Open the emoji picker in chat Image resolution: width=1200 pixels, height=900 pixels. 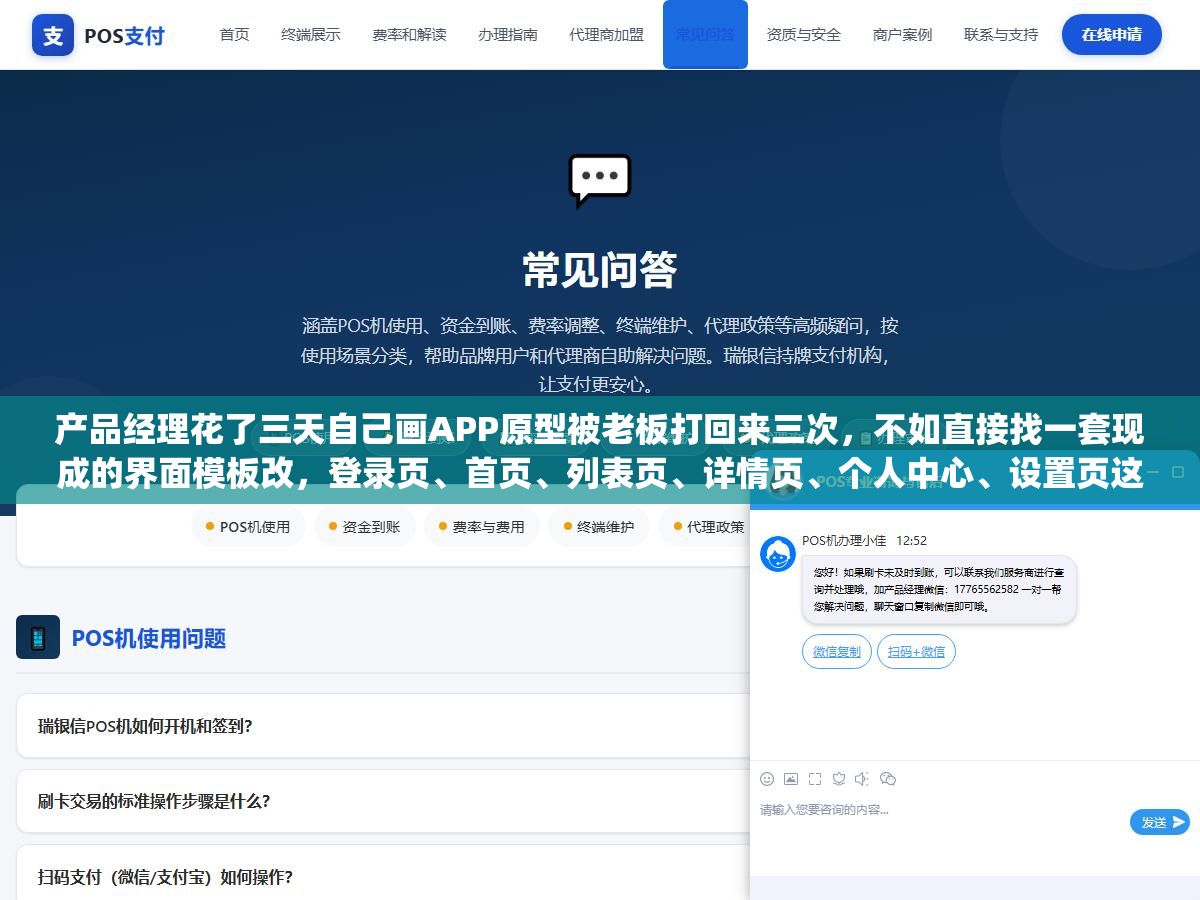[767, 779]
